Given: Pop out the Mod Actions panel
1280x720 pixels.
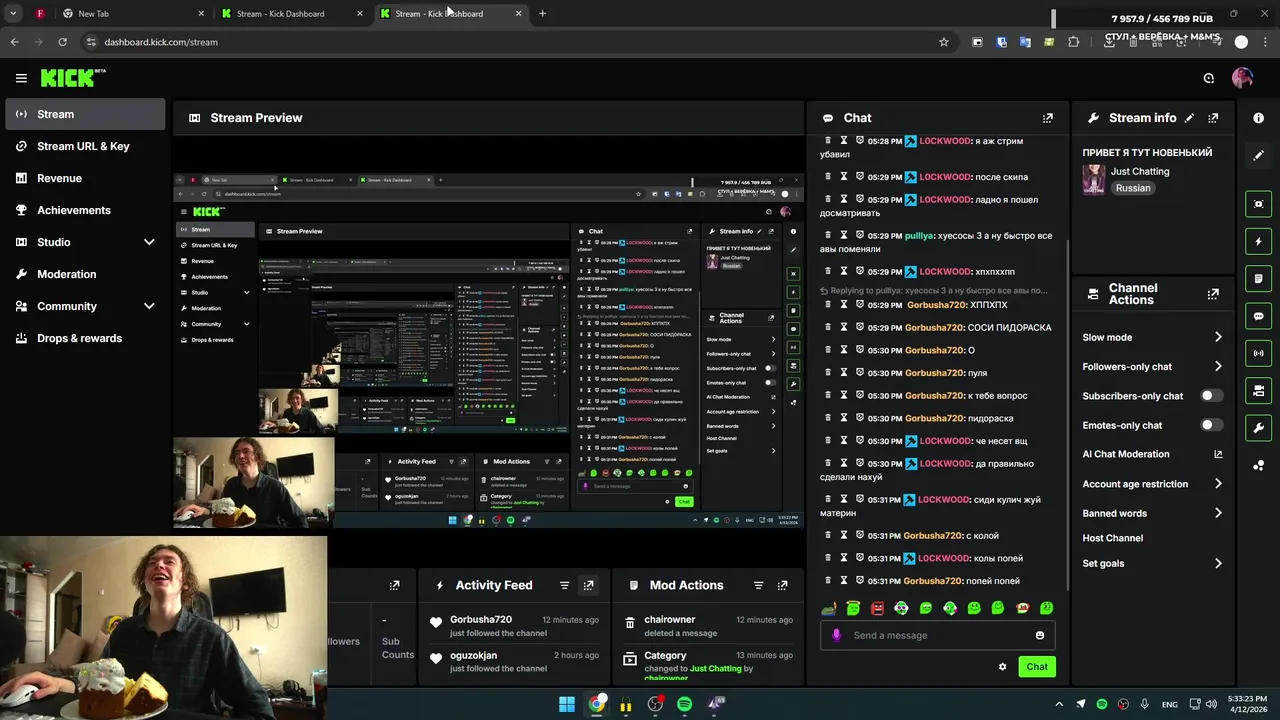Looking at the screenshot, I should pos(782,585).
